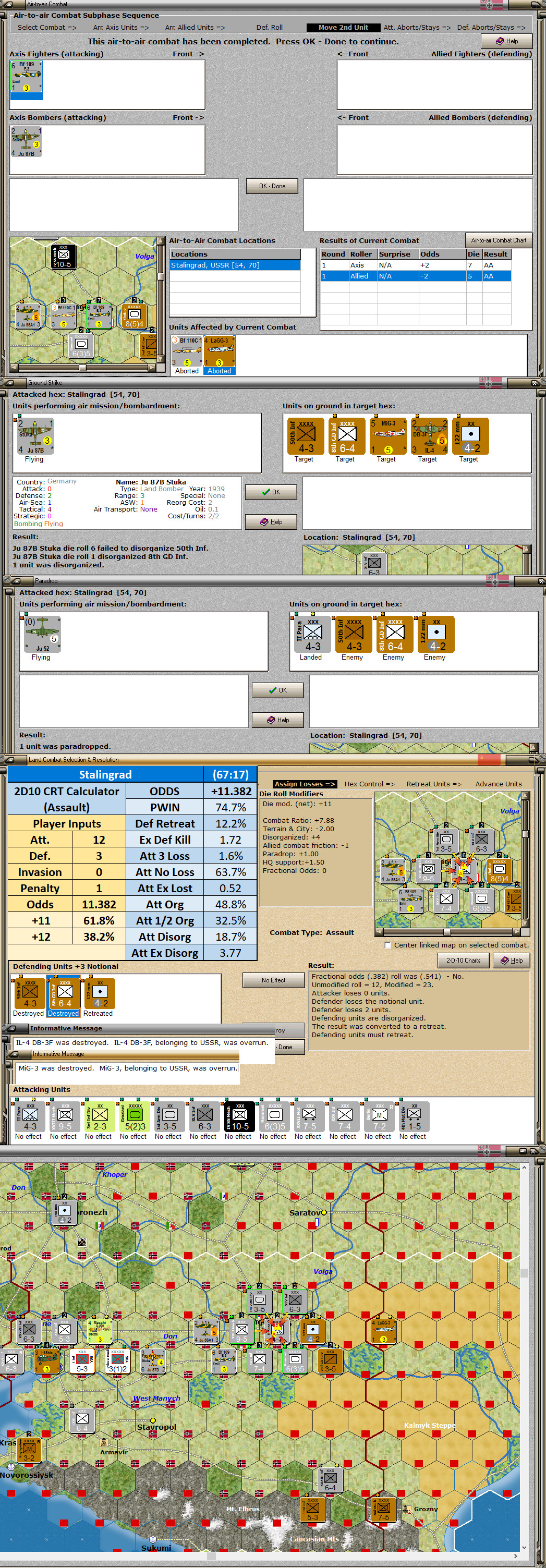This screenshot has width=546, height=1568.
Task: Pick 122 mm 4-2 target in Ground Strike
Action: [470, 436]
